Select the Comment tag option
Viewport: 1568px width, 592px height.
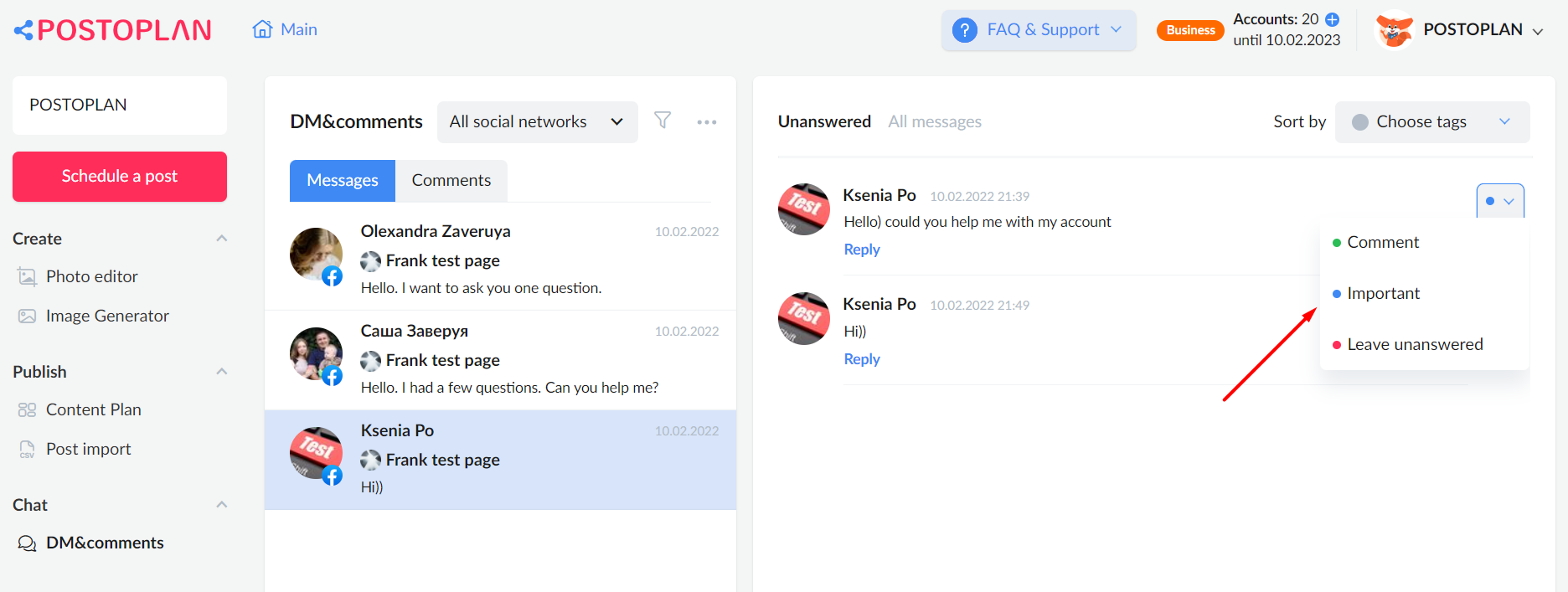point(1424,242)
